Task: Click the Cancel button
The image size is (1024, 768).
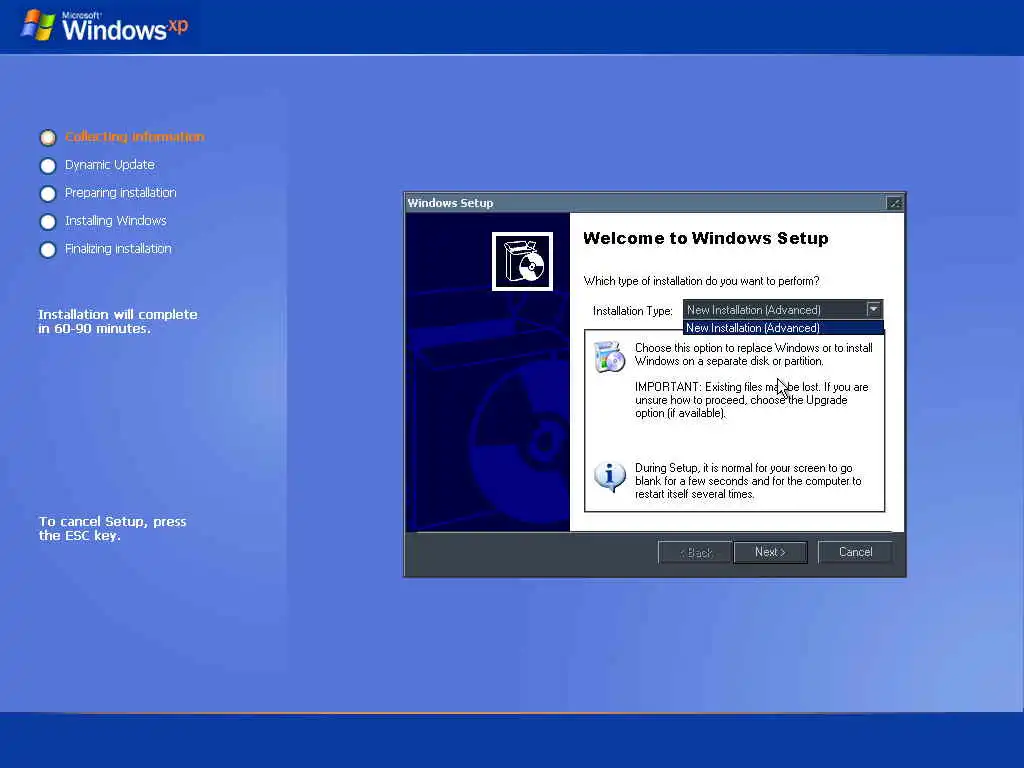Action: [855, 552]
